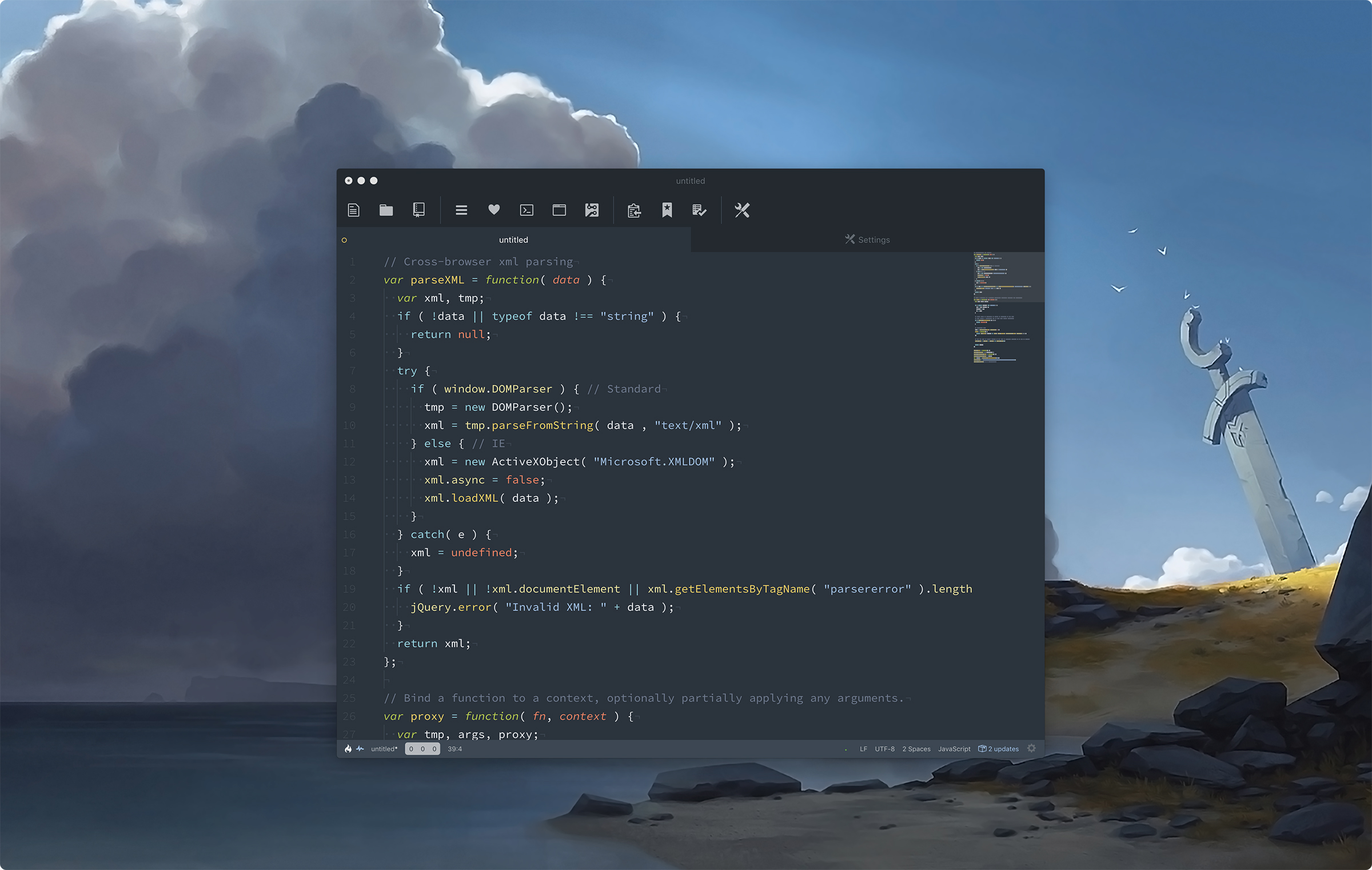Open the JavaScript grammar selector
1372x870 pixels.
pos(954,749)
